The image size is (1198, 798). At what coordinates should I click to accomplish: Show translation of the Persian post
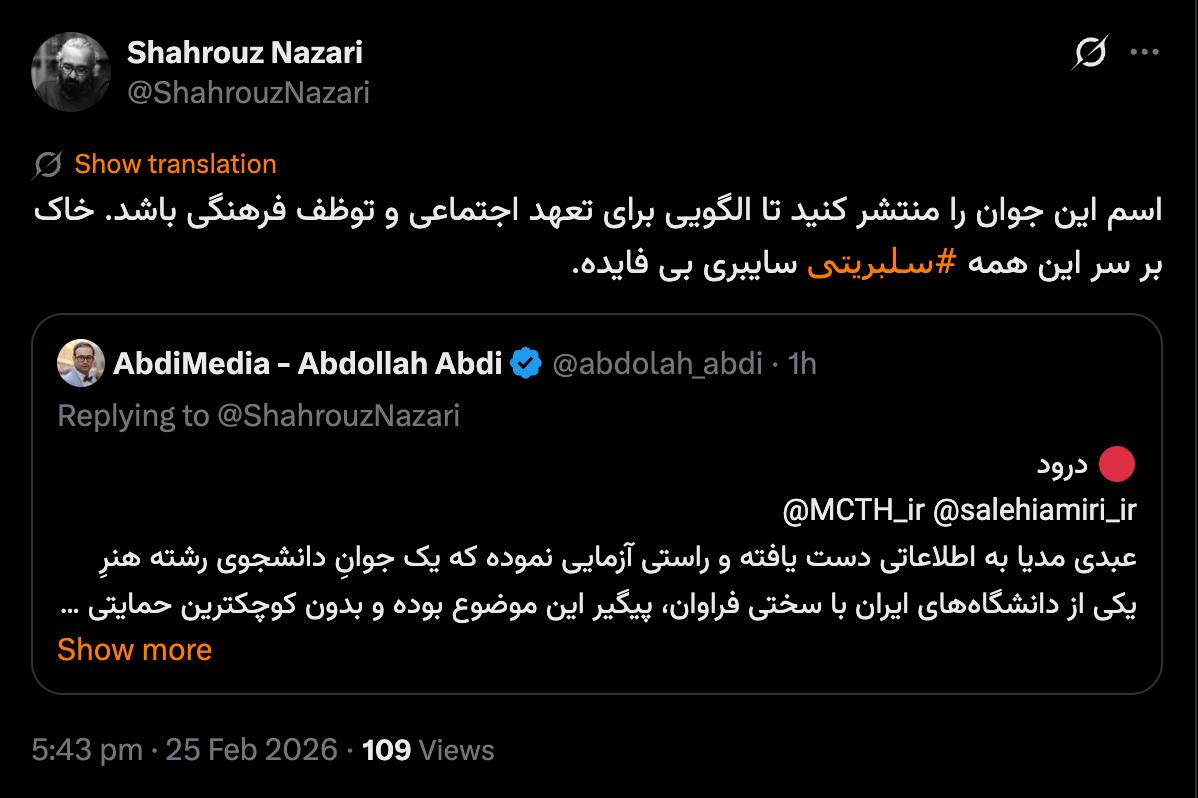pos(175,164)
